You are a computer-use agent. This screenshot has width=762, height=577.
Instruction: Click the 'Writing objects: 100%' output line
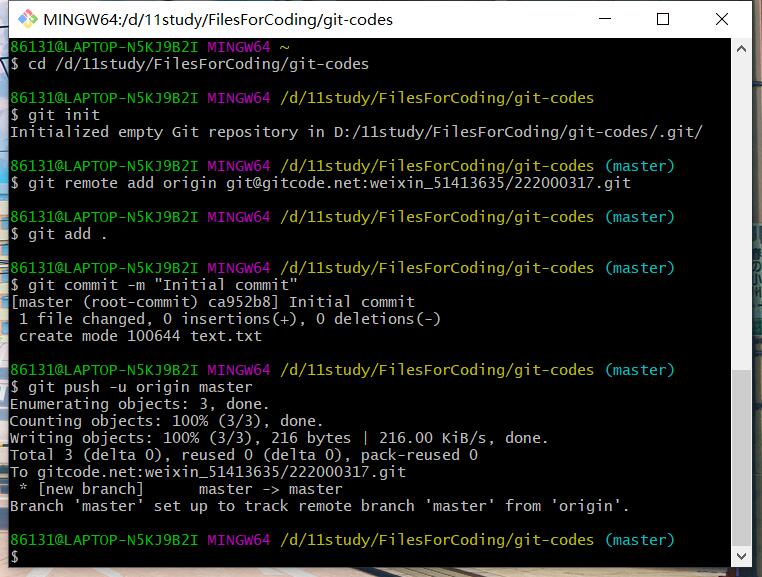[279, 438]
